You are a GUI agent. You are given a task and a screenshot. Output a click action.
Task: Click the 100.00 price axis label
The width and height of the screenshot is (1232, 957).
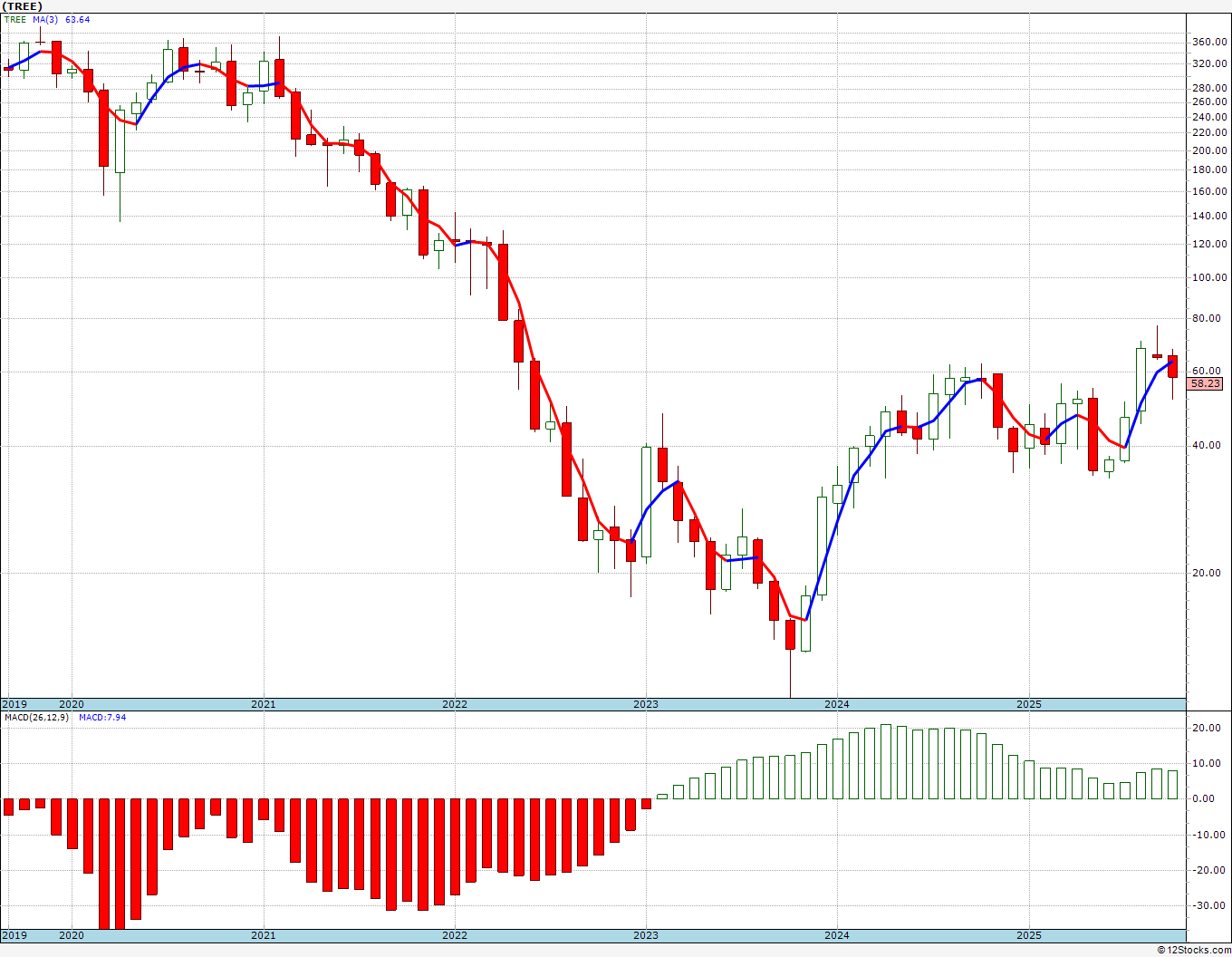tap(1209, 277)
